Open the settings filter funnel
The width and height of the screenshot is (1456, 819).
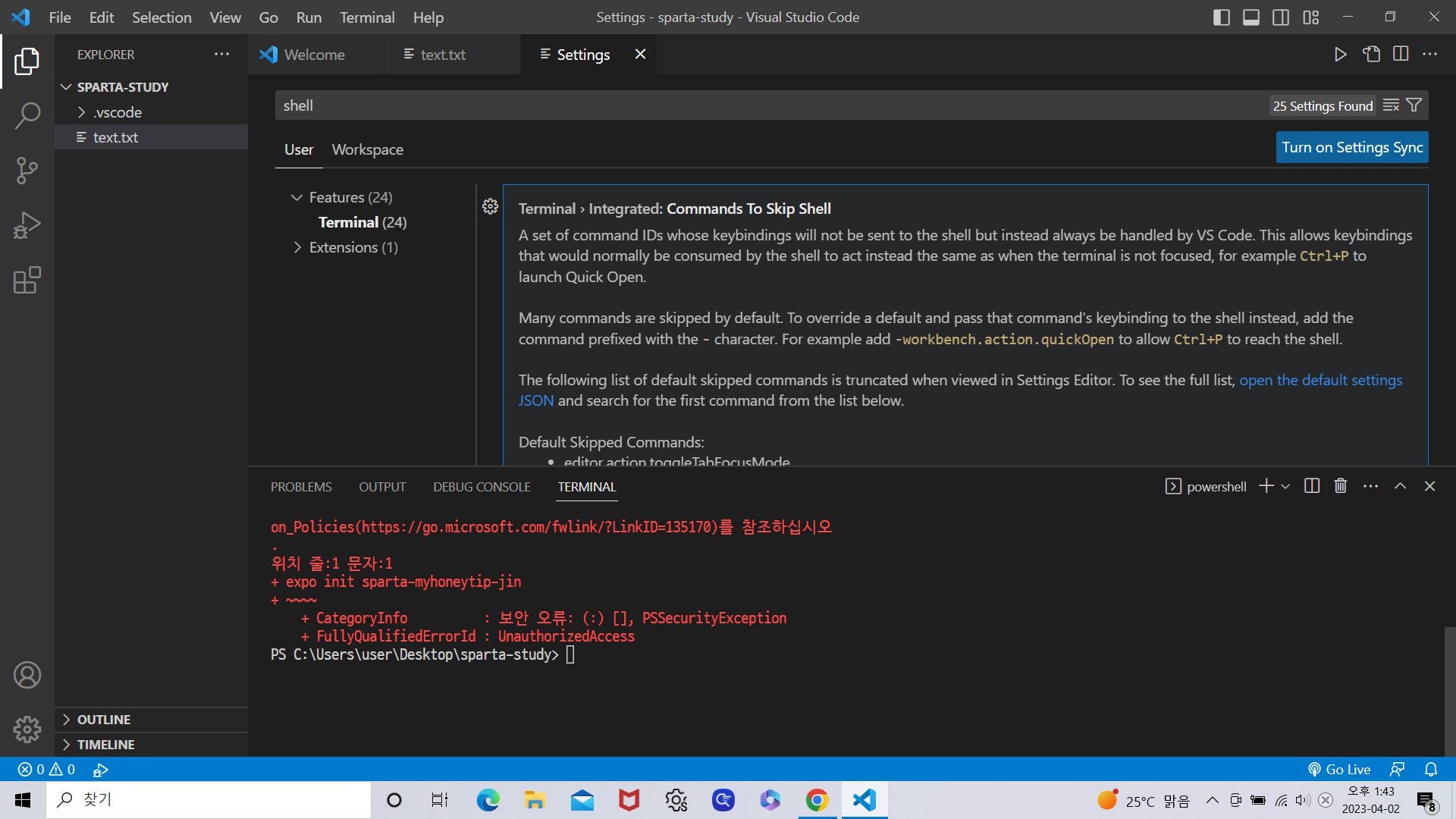coord(1414,105)
